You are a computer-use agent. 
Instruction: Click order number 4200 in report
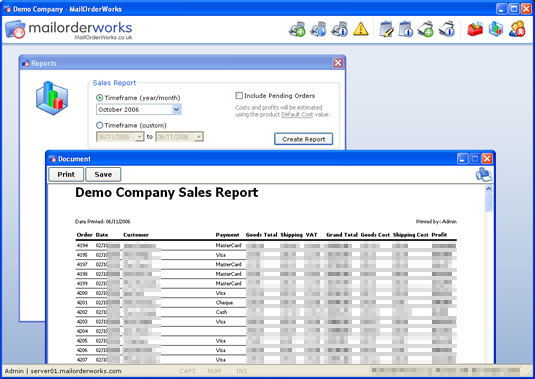(x=82, y=293)
